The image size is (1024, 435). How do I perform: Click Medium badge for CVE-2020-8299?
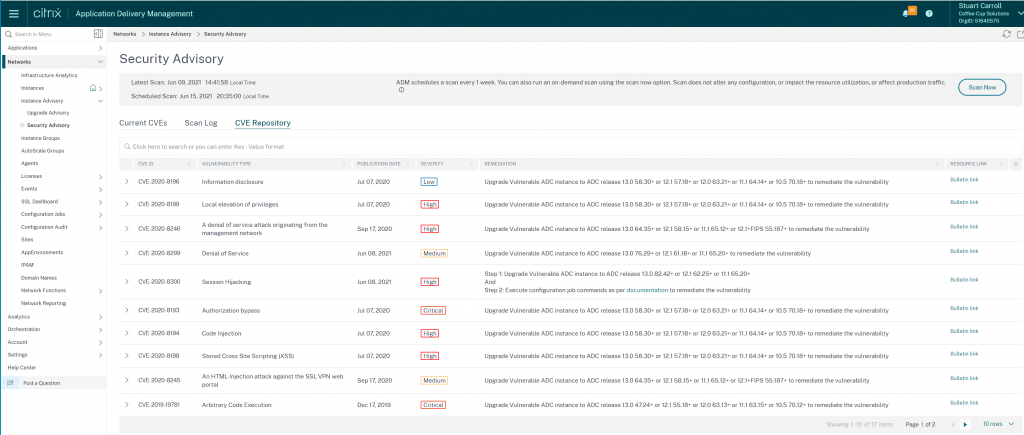coord(434,253)
